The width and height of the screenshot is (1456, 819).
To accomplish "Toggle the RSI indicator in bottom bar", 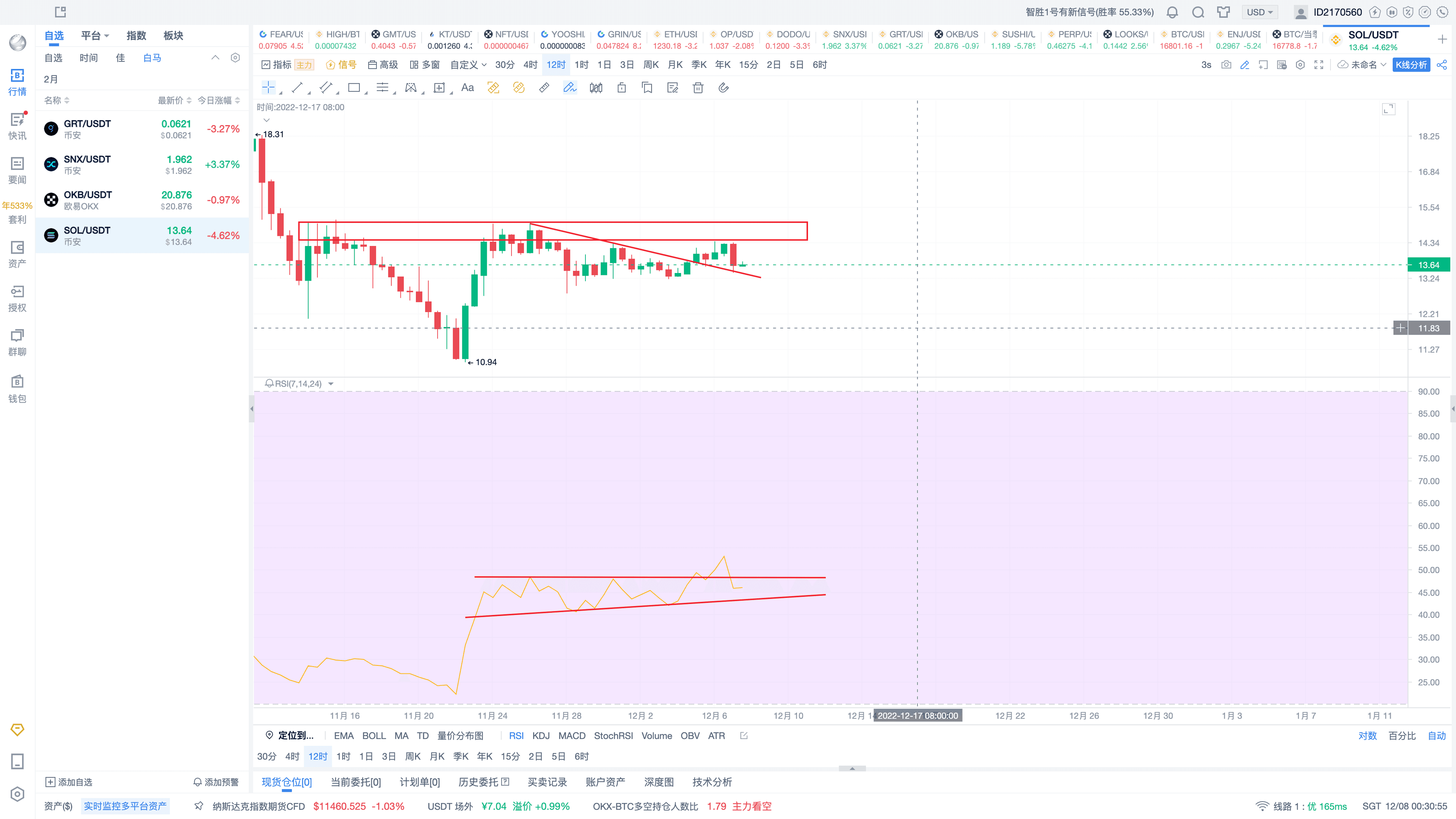I will click(x=516, y=735).
